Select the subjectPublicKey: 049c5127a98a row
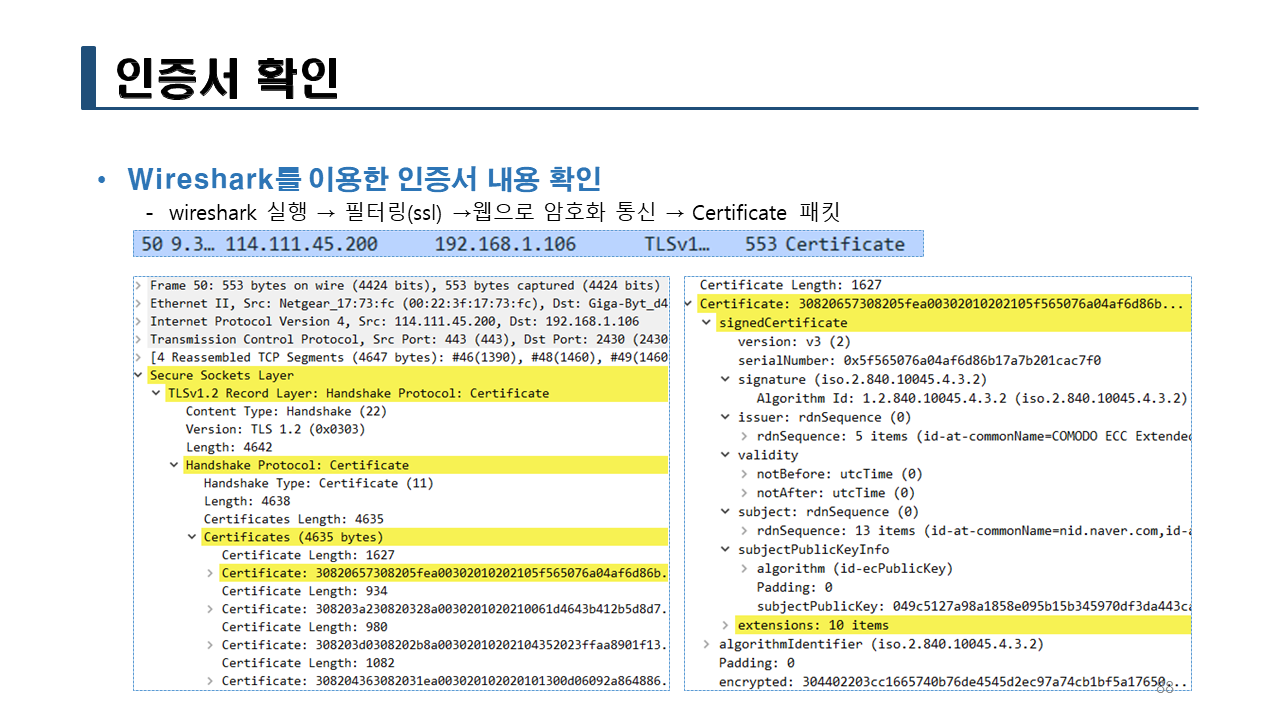 (x=974, y=606)
